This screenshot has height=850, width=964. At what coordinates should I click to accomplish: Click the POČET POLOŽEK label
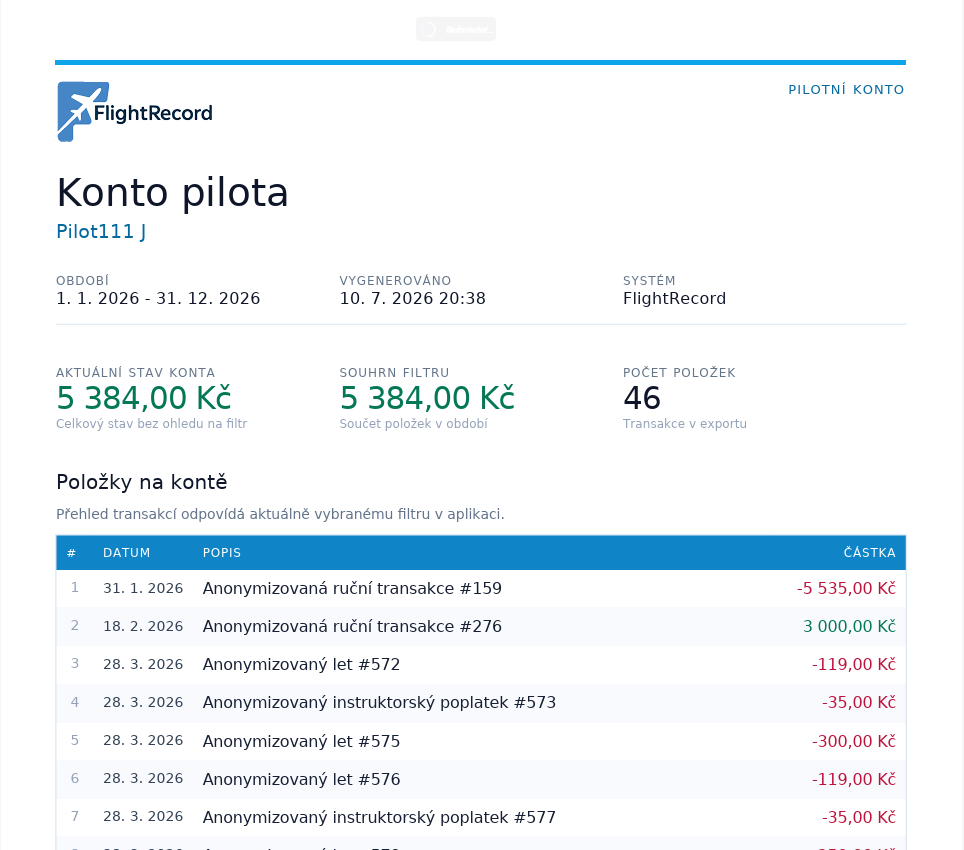[679, 373]
